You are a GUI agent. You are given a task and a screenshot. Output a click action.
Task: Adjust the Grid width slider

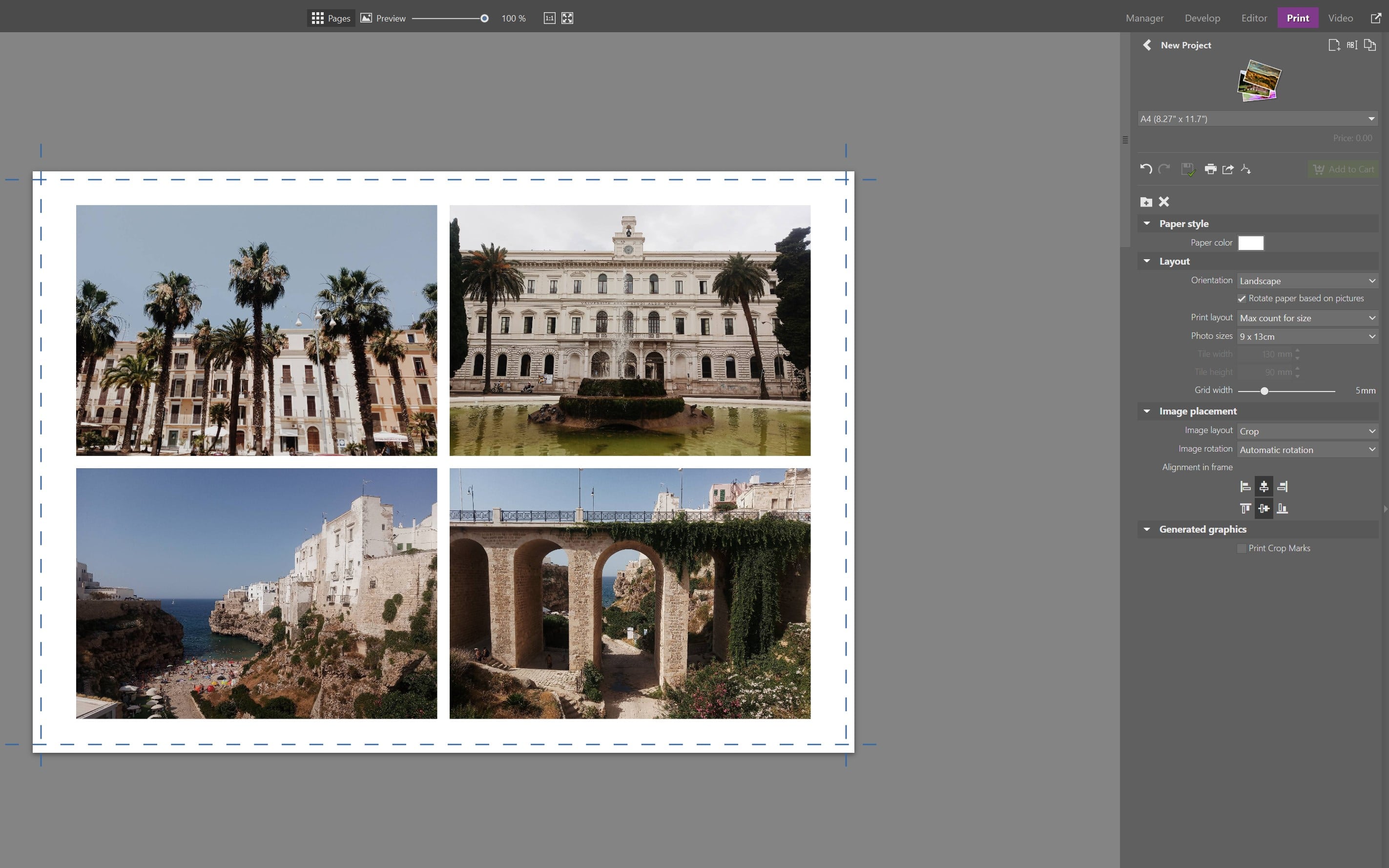(1265, 391)
